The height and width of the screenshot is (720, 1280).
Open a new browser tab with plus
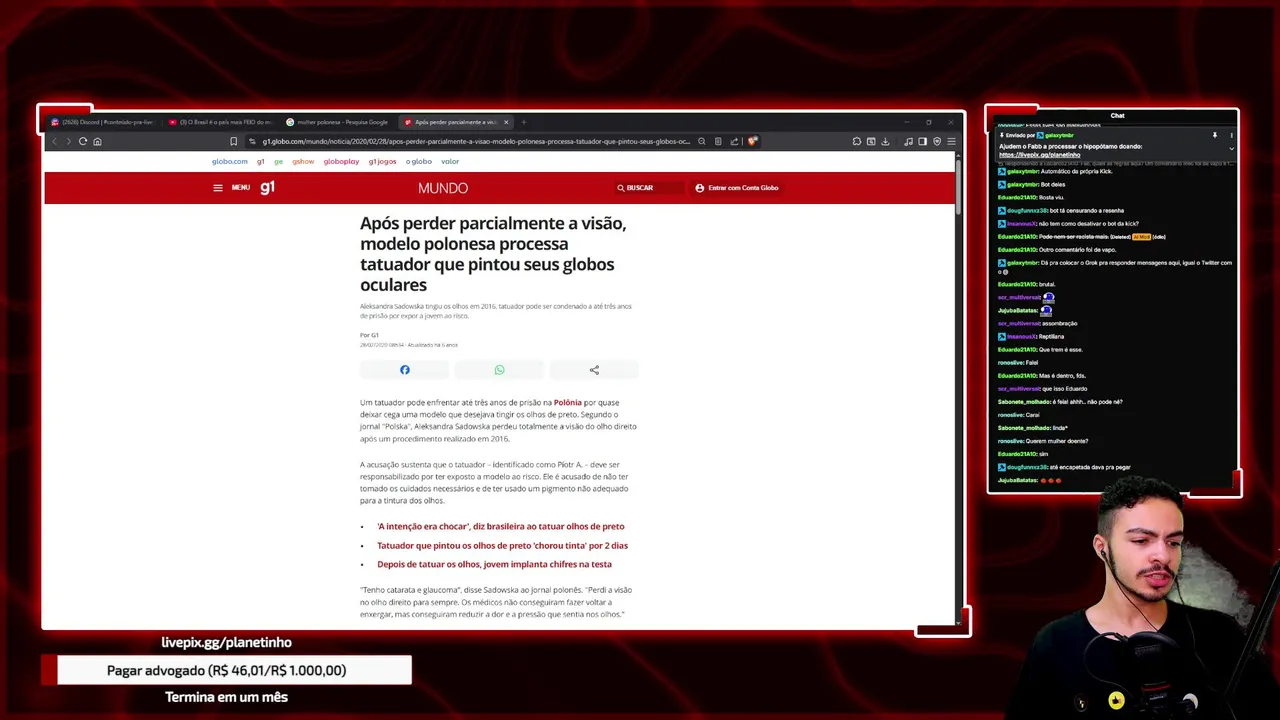[x=523, y=122]
